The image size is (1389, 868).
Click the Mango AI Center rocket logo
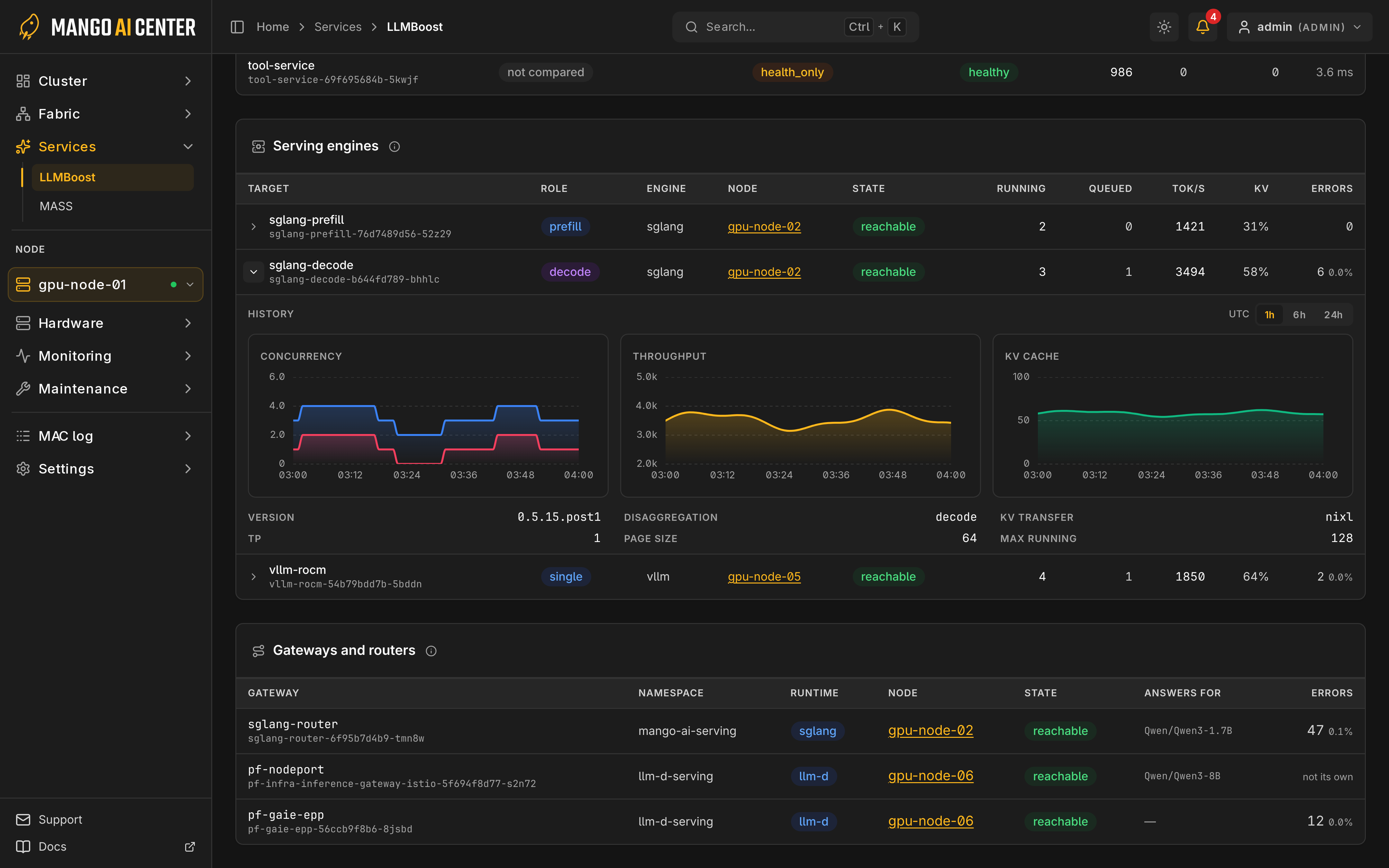[x=29, y=26]
